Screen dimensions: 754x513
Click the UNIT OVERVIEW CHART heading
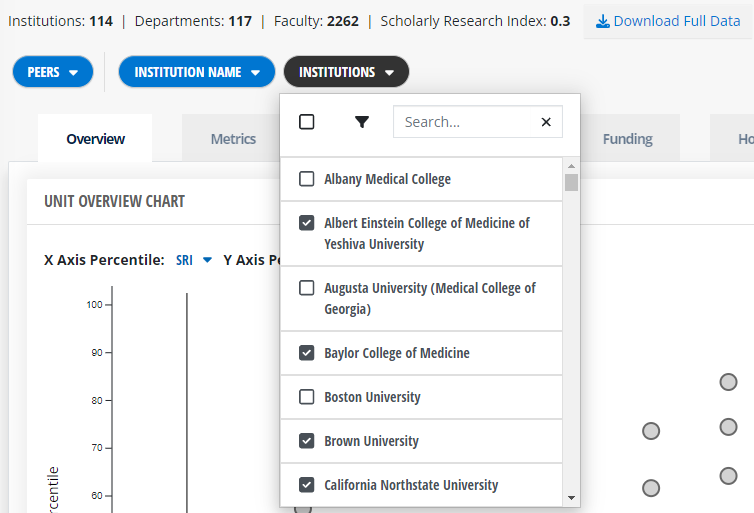pyautogui.click(x=114, y=201)
